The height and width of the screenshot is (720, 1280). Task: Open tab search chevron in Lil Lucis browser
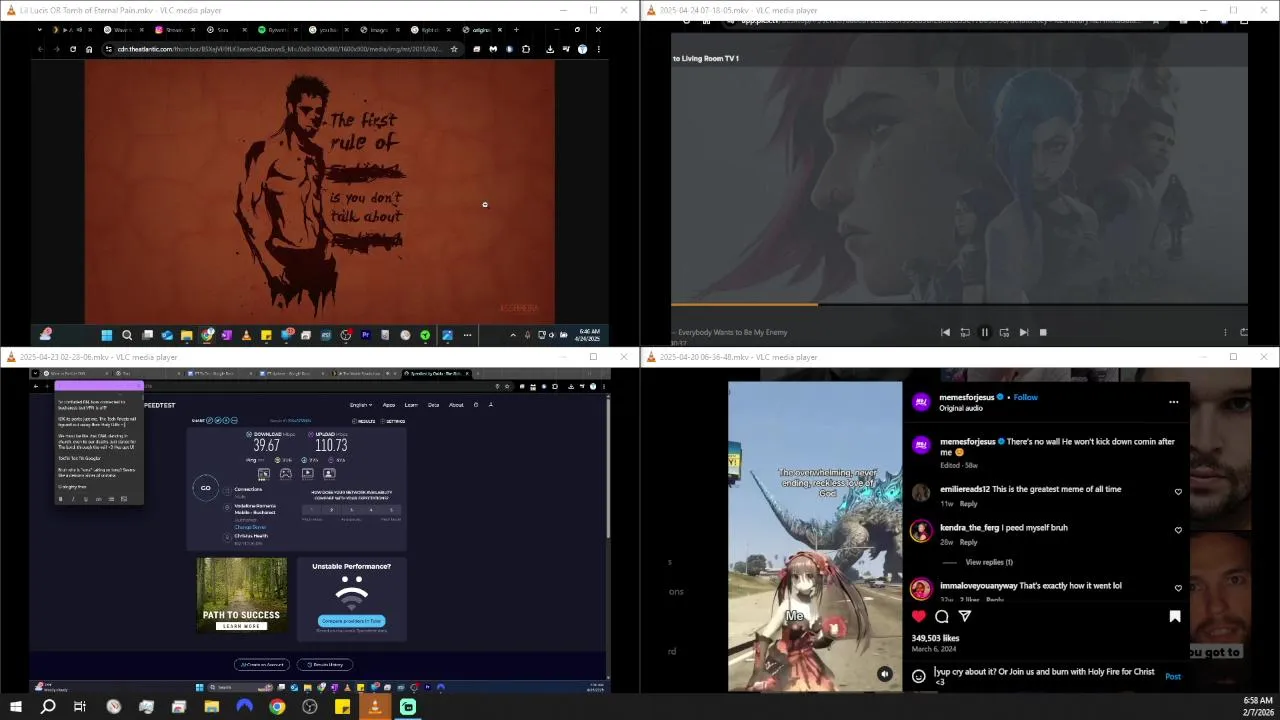coord(40,30)
